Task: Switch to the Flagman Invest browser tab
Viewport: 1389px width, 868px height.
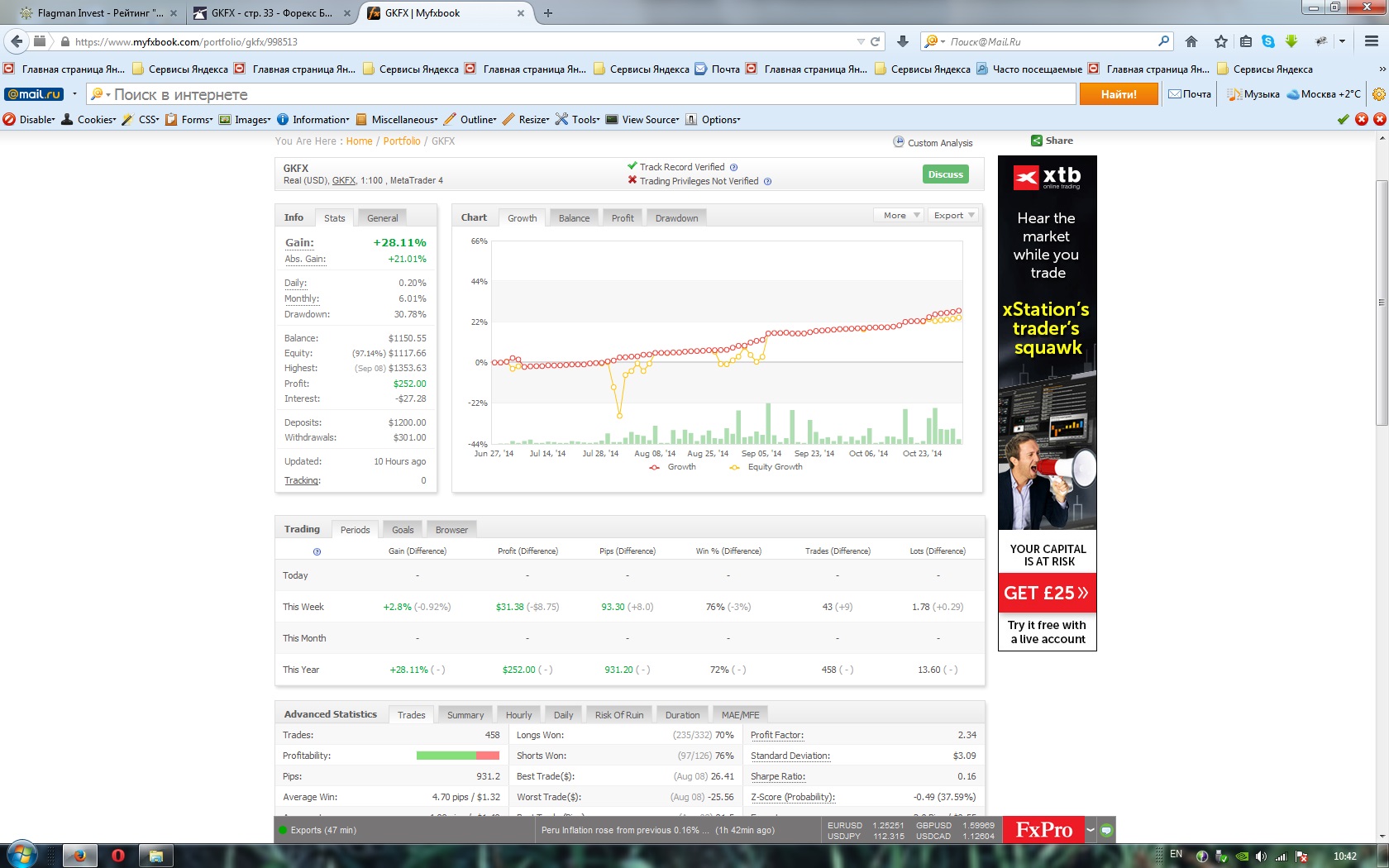Action: click(100, 13)
